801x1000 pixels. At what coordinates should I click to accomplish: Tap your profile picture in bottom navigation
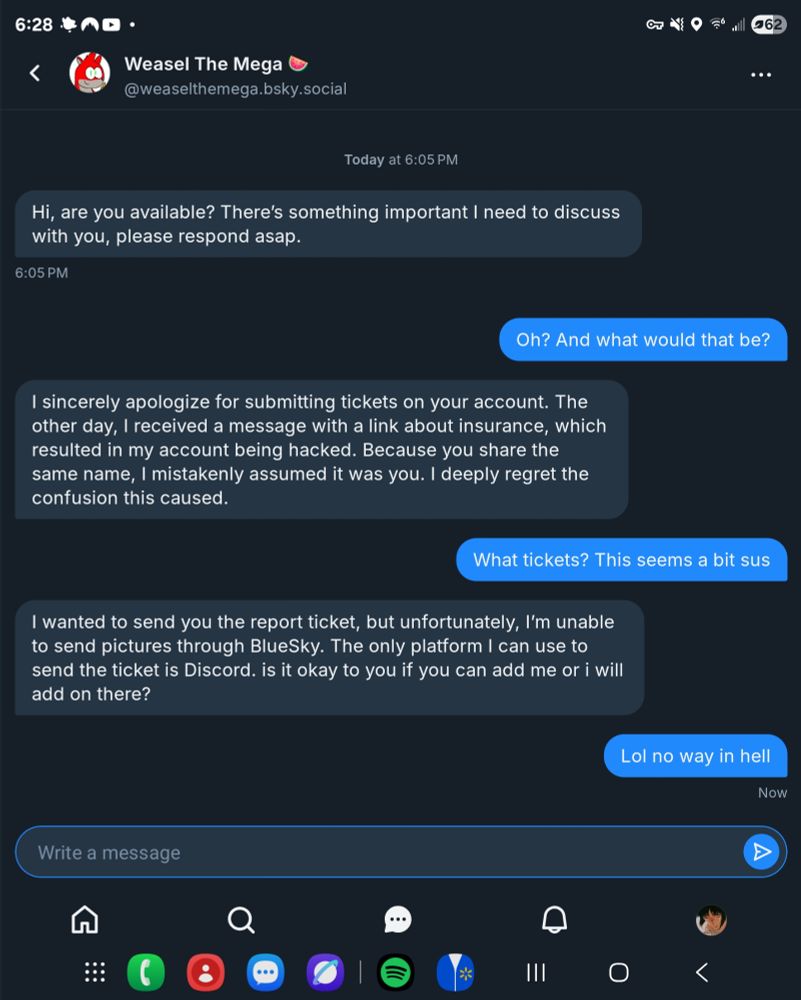click(x=711, y=920)
